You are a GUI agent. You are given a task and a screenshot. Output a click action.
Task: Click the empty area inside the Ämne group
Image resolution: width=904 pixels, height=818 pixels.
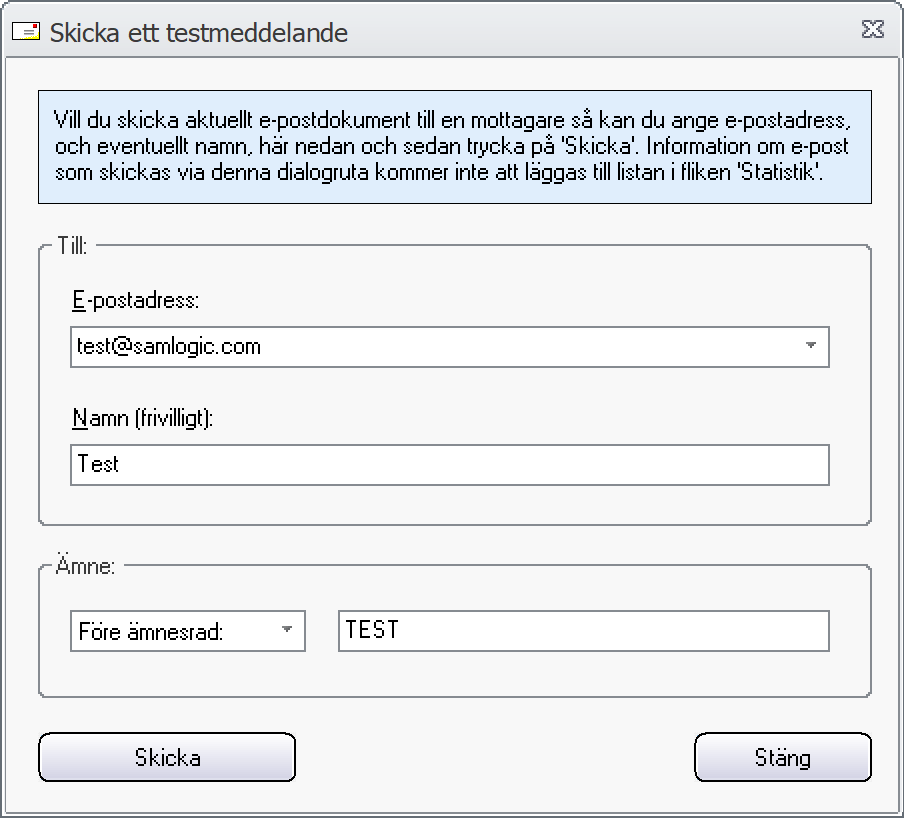click(455, 674)
